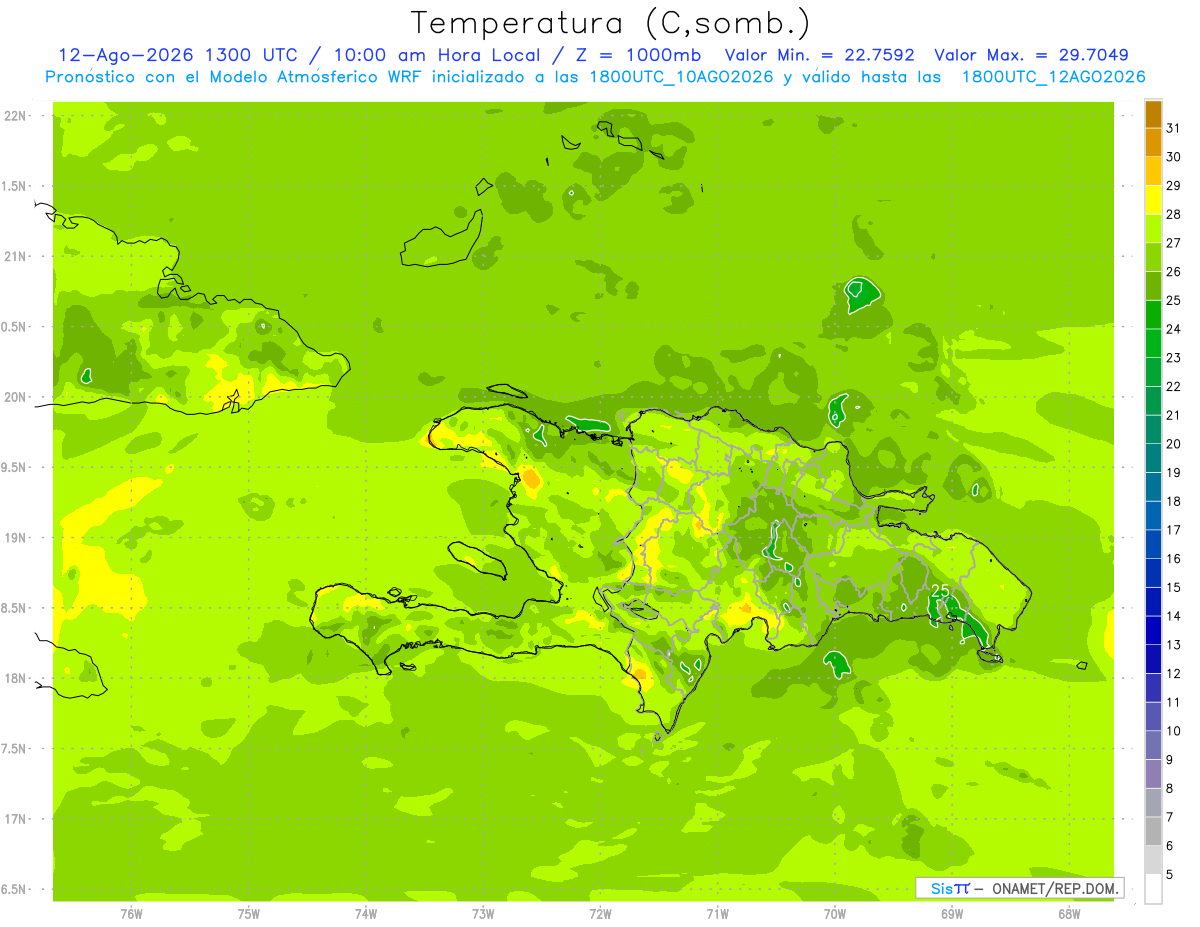Click the "68W" longitude axis label
Image resolution: width=1200 pixels, height=927 pixels.
tap(1069, 914)
